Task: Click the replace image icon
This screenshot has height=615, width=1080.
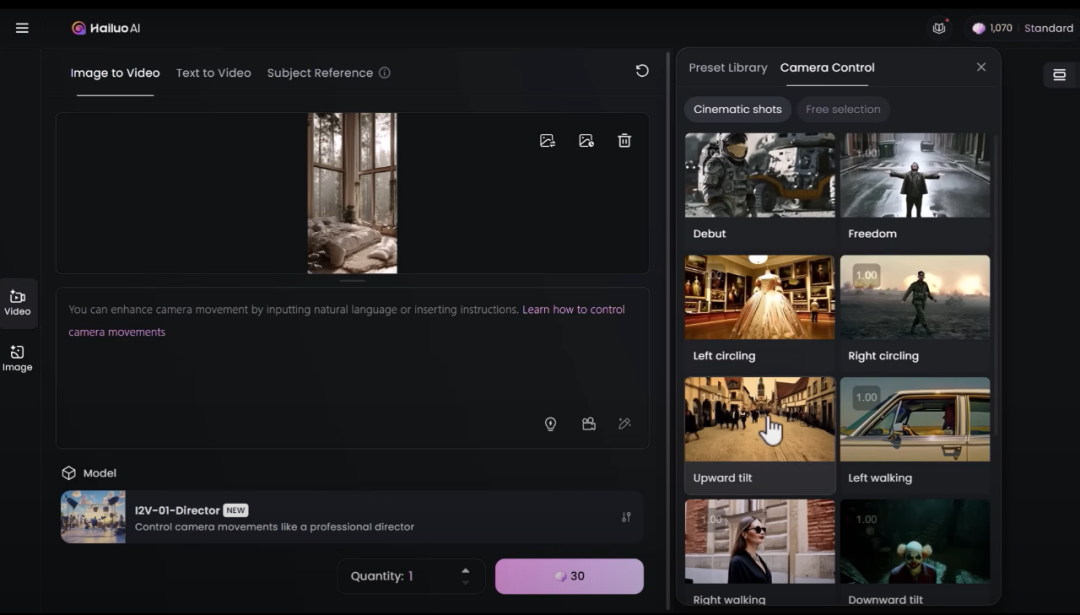Action: pyautogui.click(x=547, y=141)
